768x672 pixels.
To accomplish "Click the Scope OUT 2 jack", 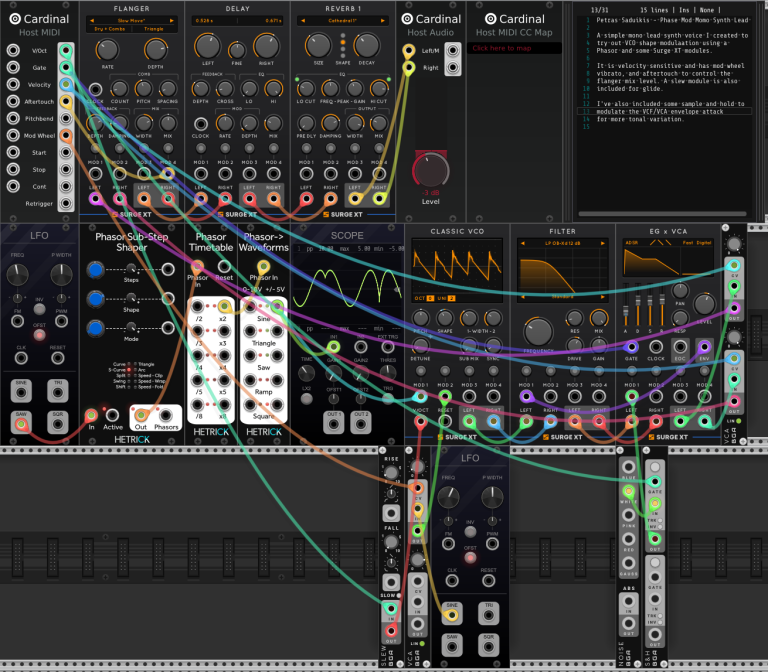I will tap(360, 423).
